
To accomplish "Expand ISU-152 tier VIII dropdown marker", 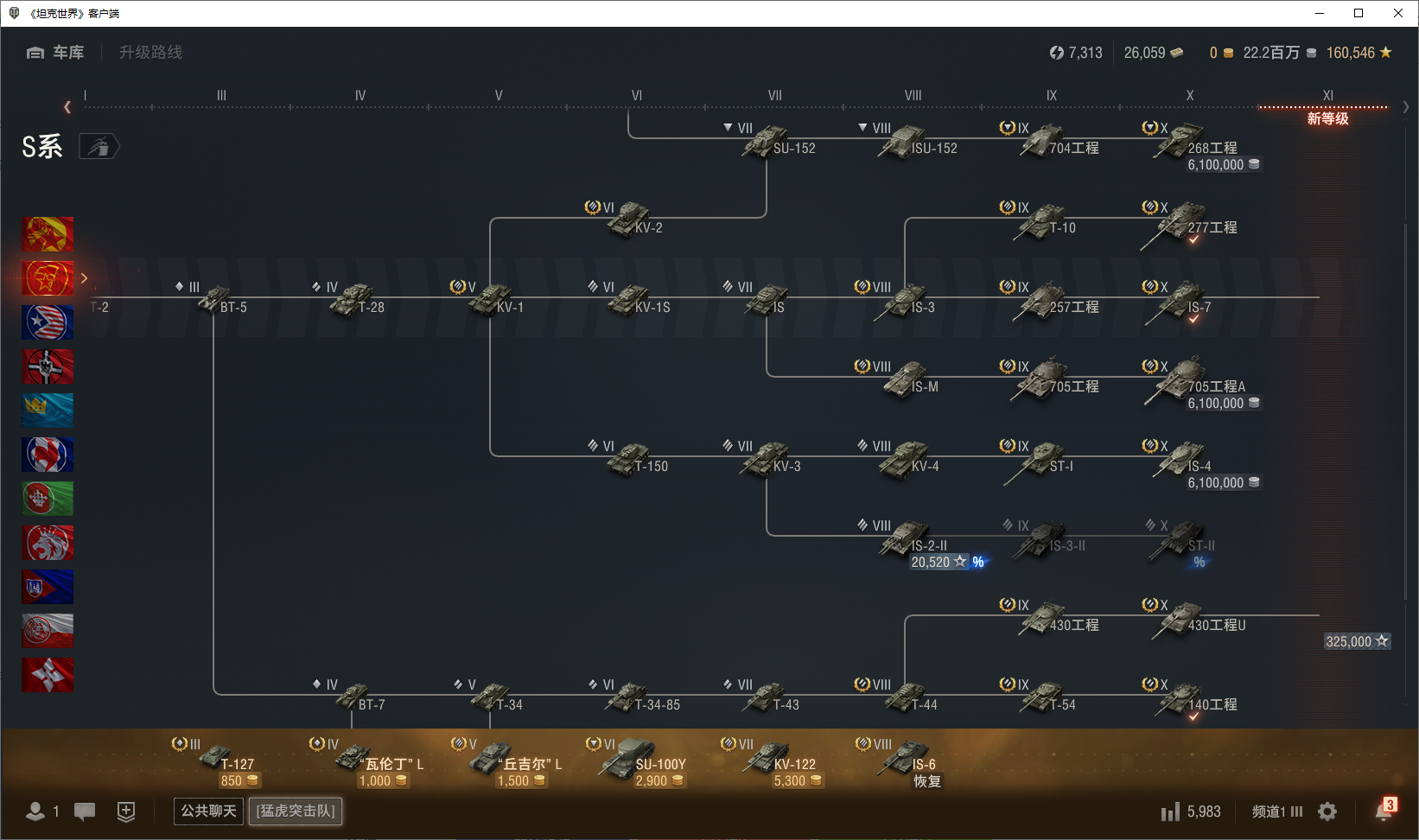I will (x=862, y=127).
